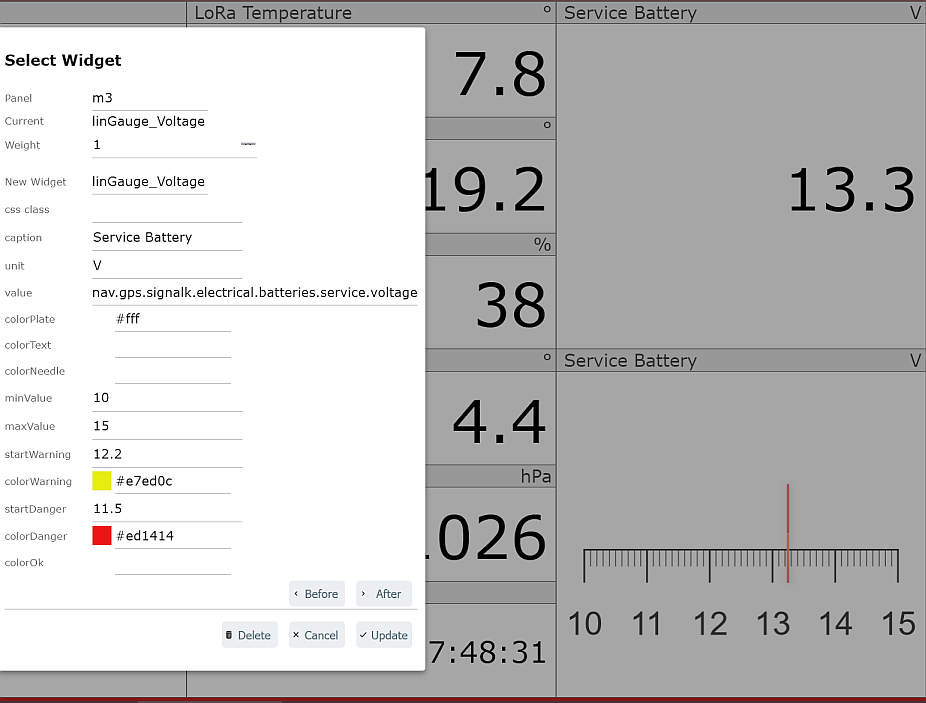Click the trash icon on the Delete button

coord(230,635)
